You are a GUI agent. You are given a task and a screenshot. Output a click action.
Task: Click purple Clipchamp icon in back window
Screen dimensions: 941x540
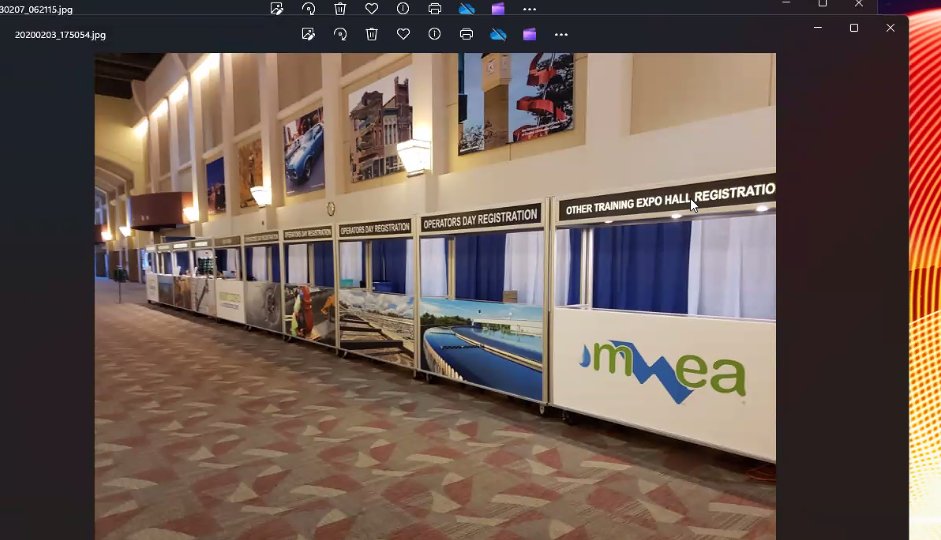tap(498, 8)
